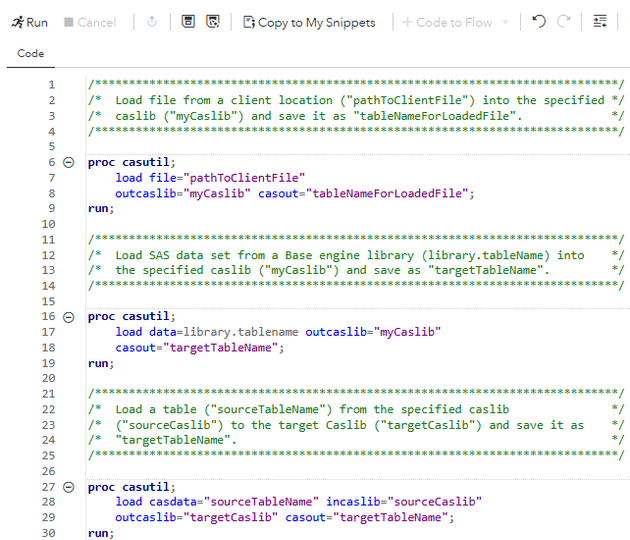Click the save-as icon in toolbar
This screenshot has height=540, width=630.
pos(213,22)
